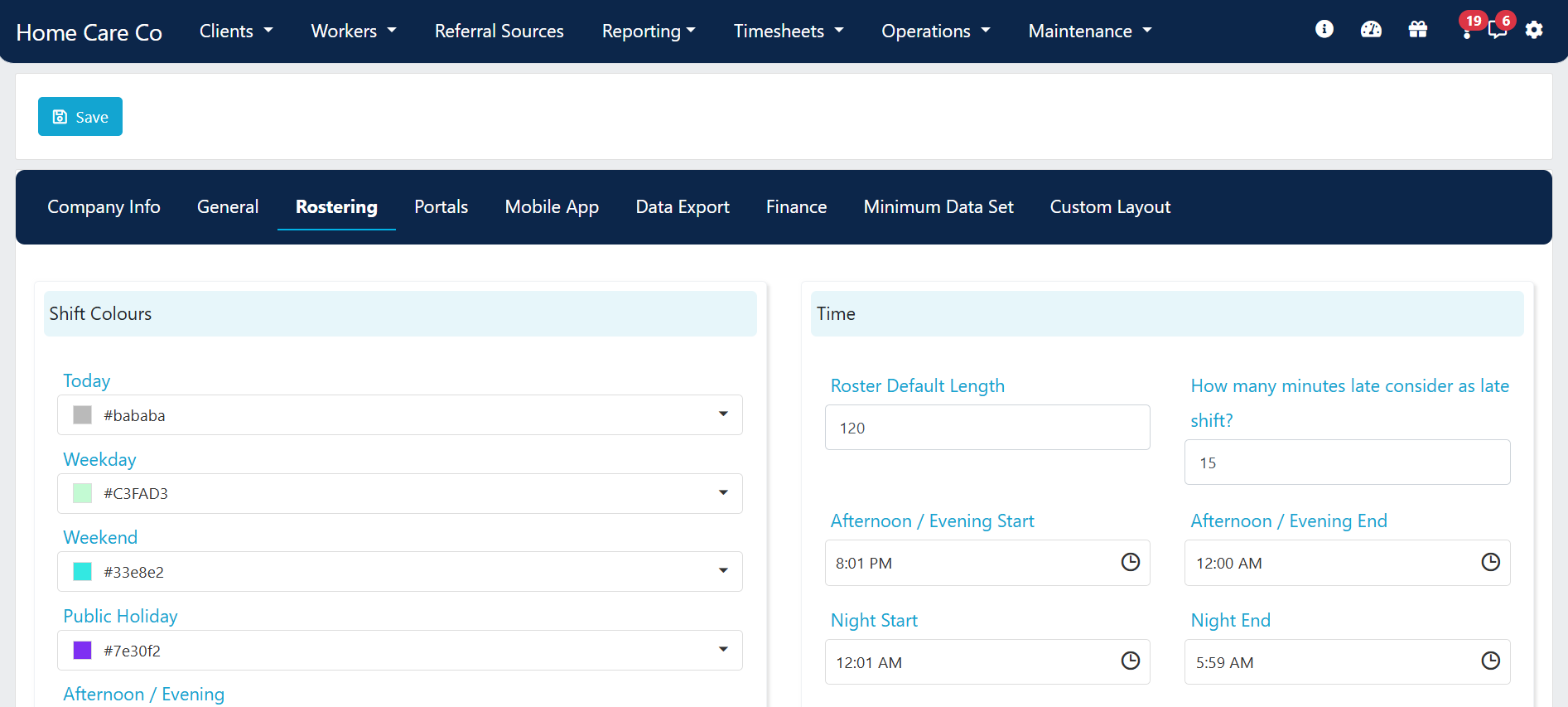Switch to the General tab
This screenshot has width=1568, height=707.
[228, 206]
